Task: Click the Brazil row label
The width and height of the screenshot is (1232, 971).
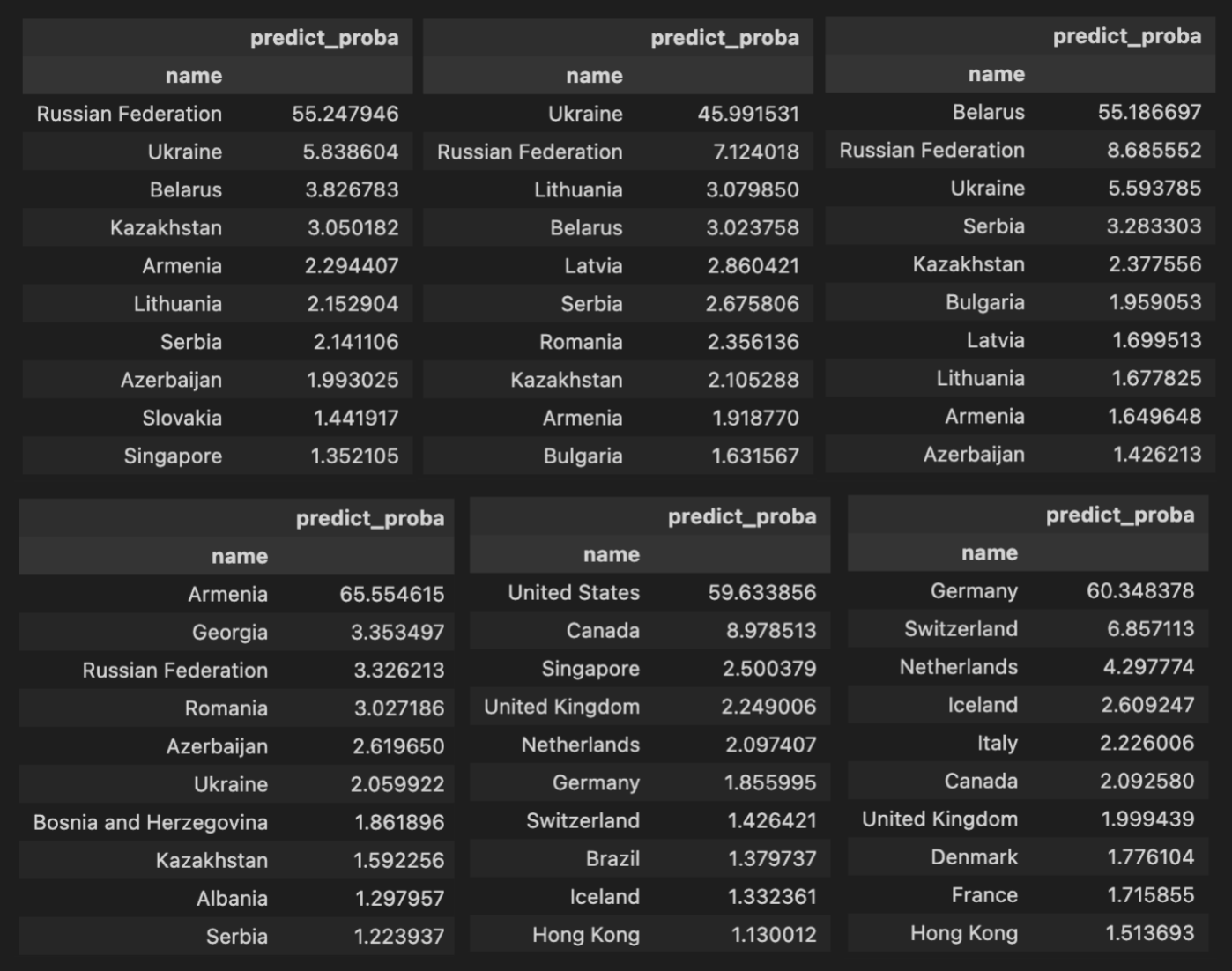Action: [612, 858]
